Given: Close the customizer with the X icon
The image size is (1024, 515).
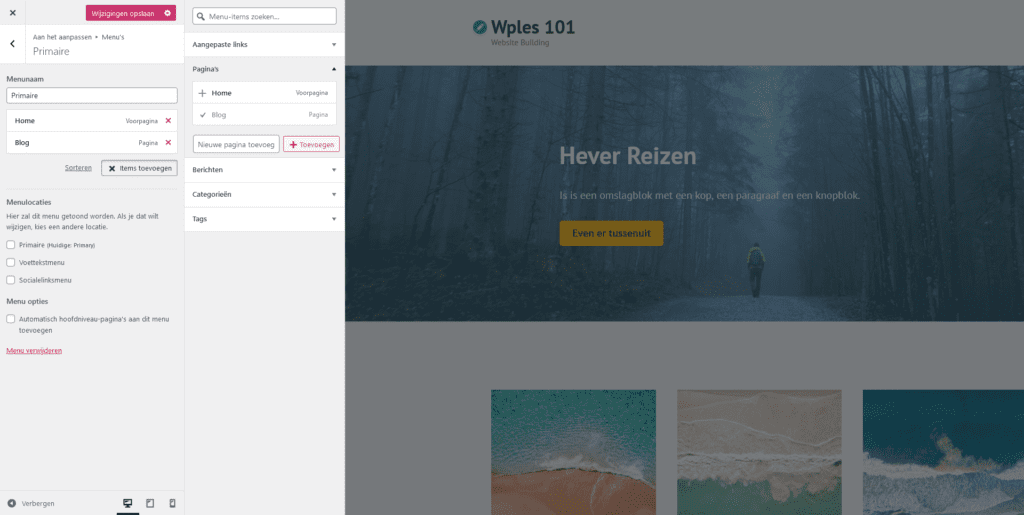Looking at the screenshot, I should [x=12, y=12].
